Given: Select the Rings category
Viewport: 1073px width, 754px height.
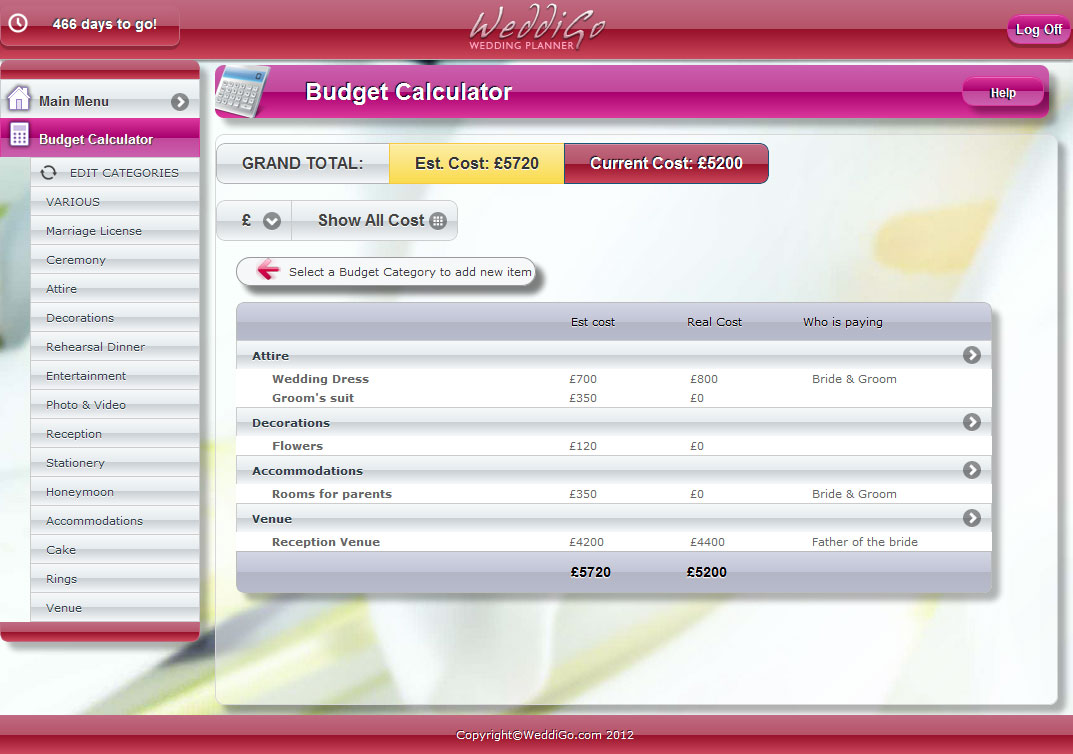Looking at the screenshot, I should click(x=115, y=578).
